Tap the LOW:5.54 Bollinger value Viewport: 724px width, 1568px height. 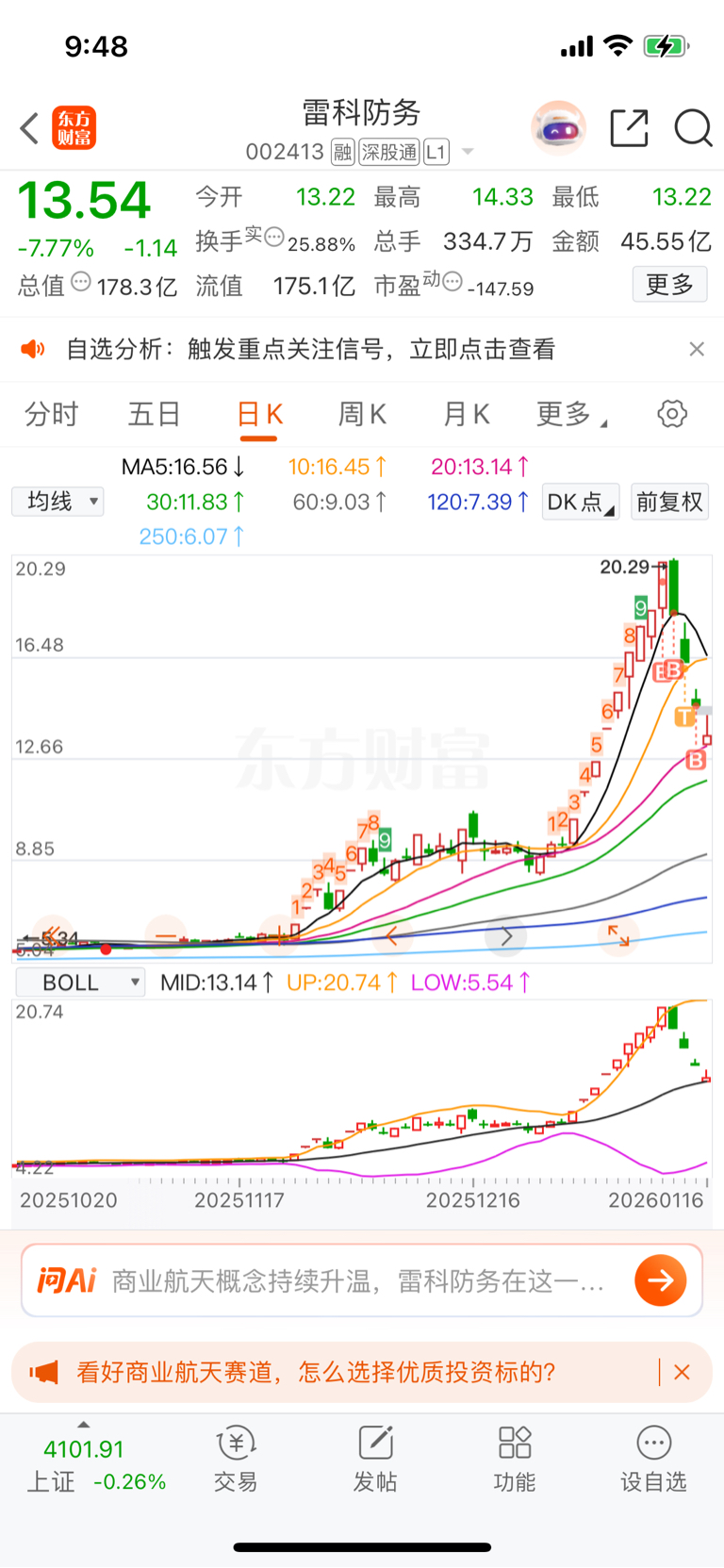(x=470, y=982)
